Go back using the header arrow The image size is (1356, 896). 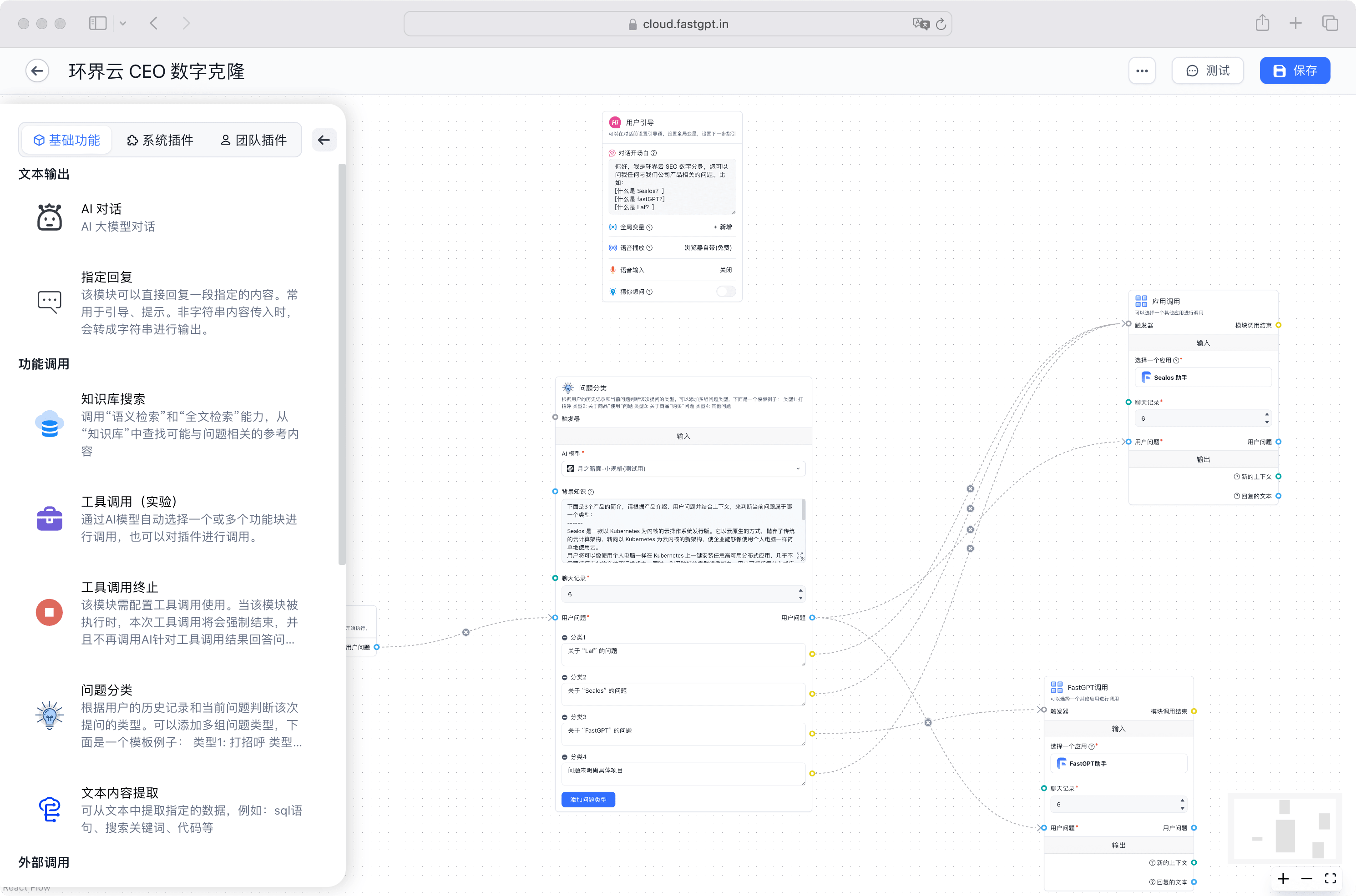[37, 71]
